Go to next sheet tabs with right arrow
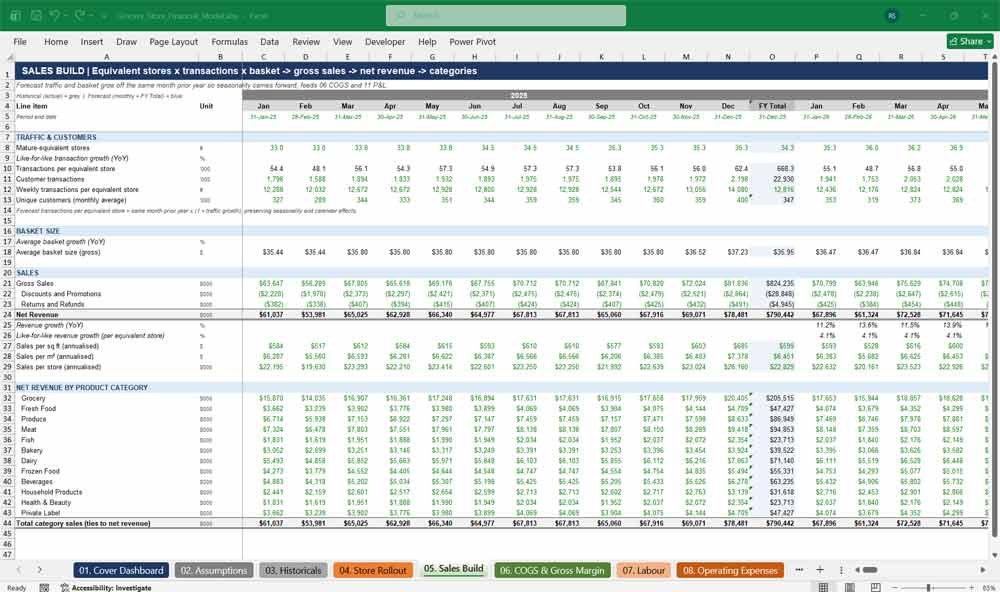 click(x=40, y=570)
